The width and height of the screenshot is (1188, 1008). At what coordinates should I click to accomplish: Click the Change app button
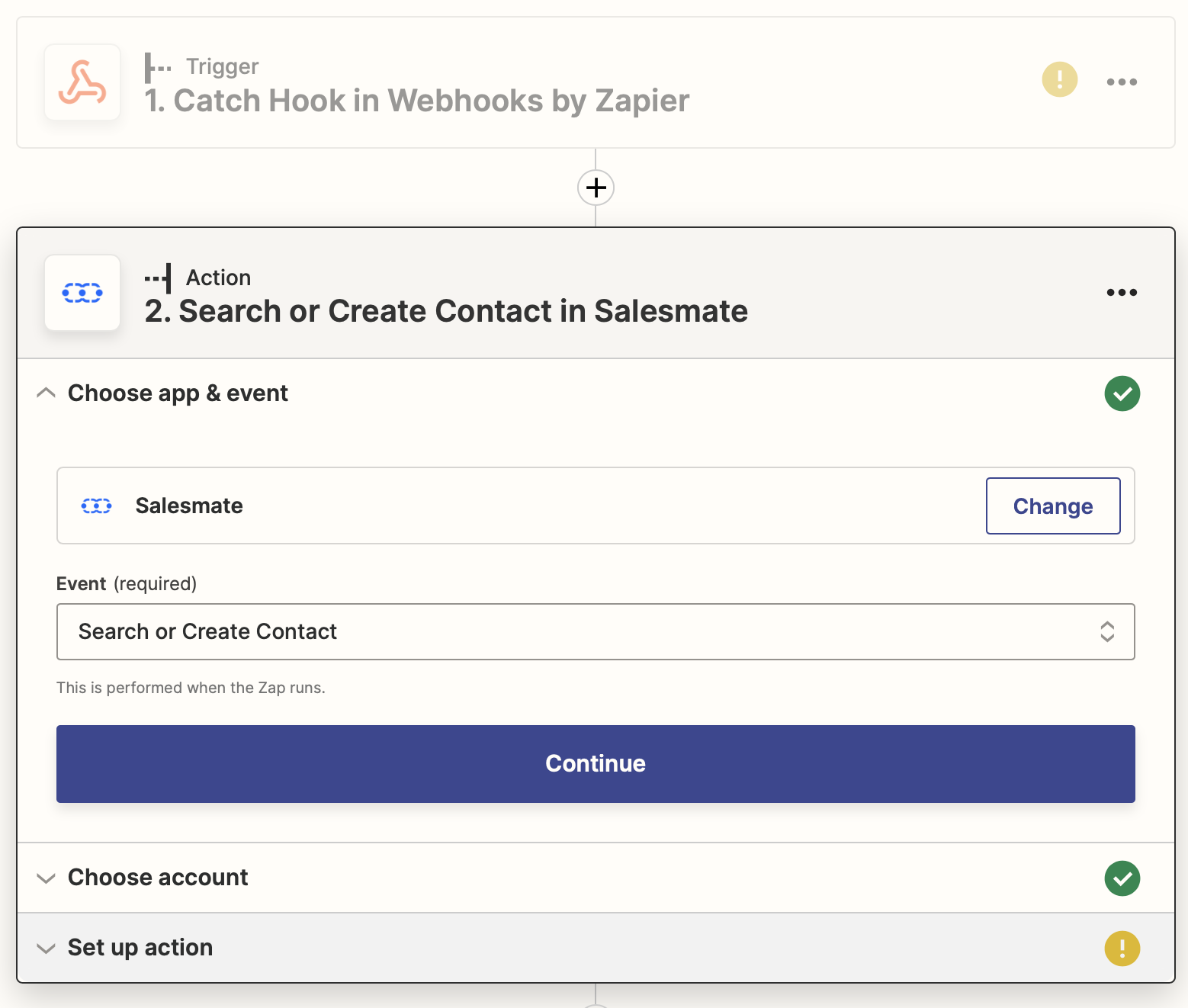[x=1053, y=506]
